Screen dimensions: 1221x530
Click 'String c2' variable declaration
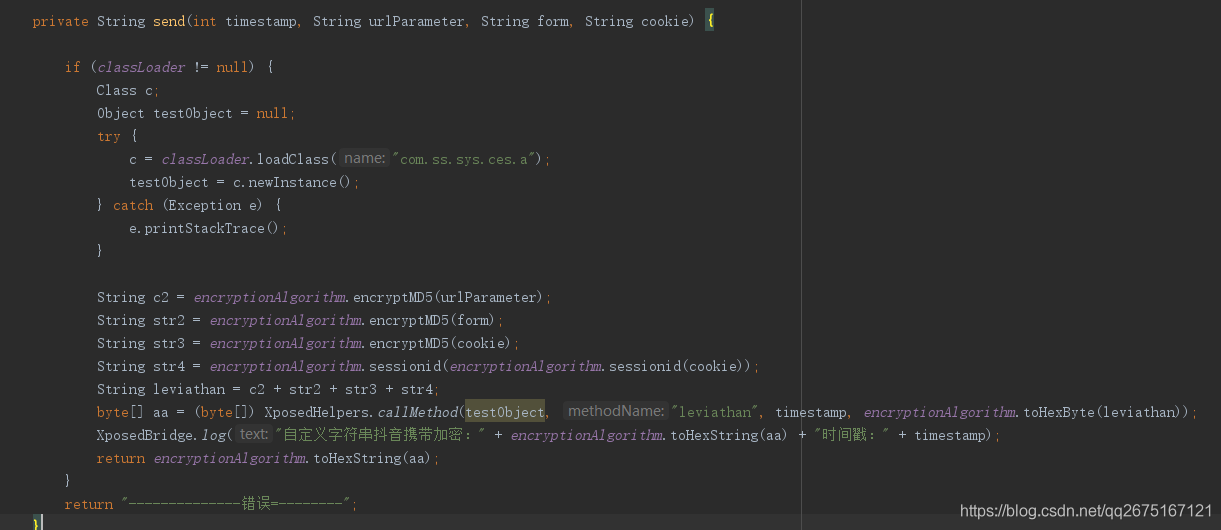[133, 297]
